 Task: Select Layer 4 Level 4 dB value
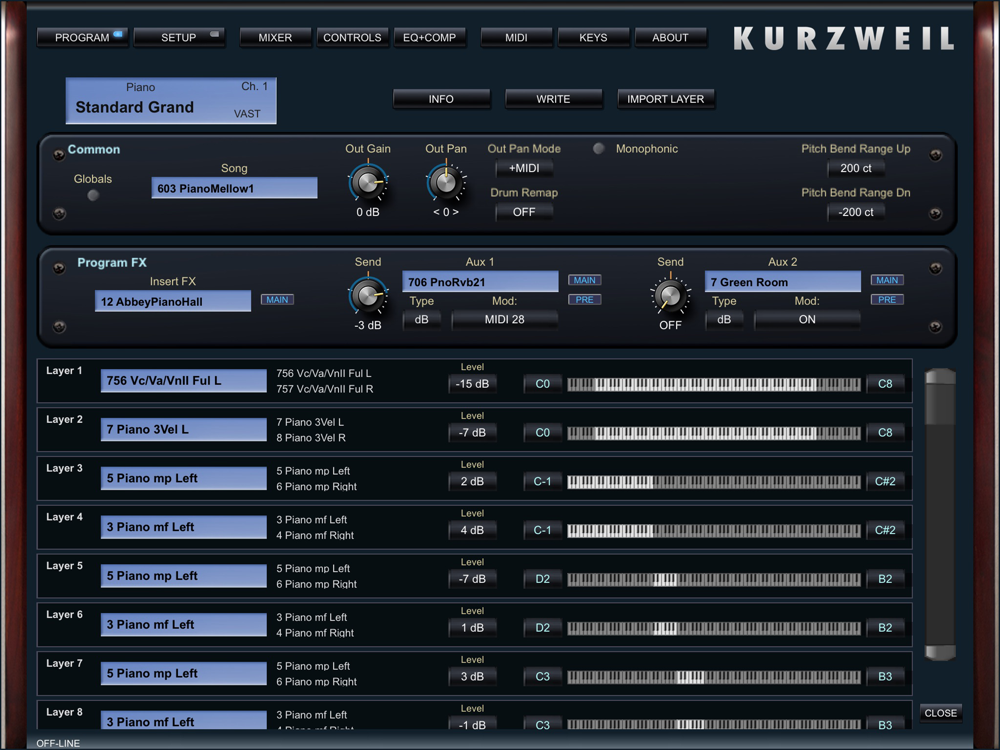[x=472, y=531]
